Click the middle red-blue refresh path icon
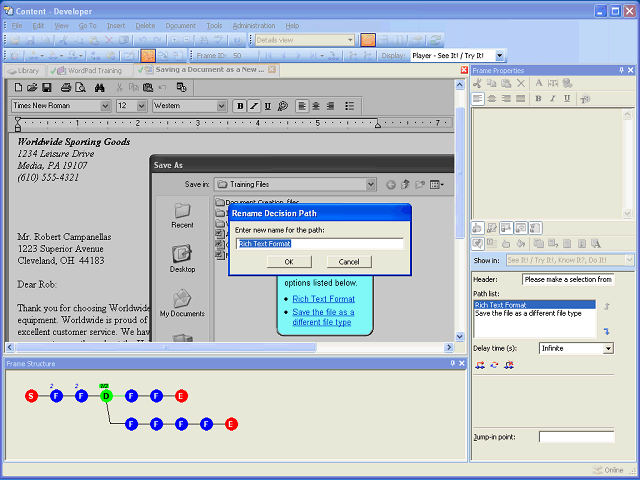 [494, 365]
